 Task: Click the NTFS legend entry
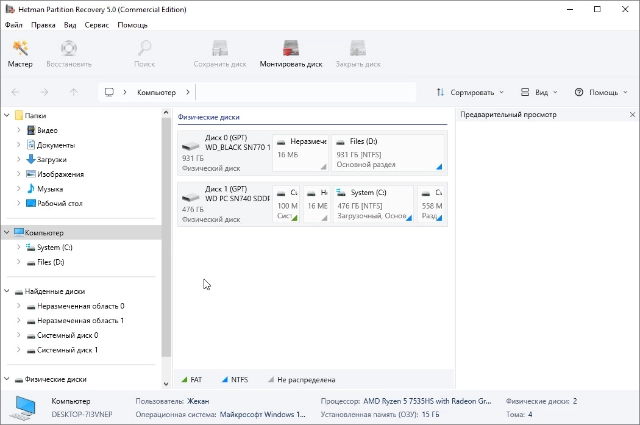point(235,380)
